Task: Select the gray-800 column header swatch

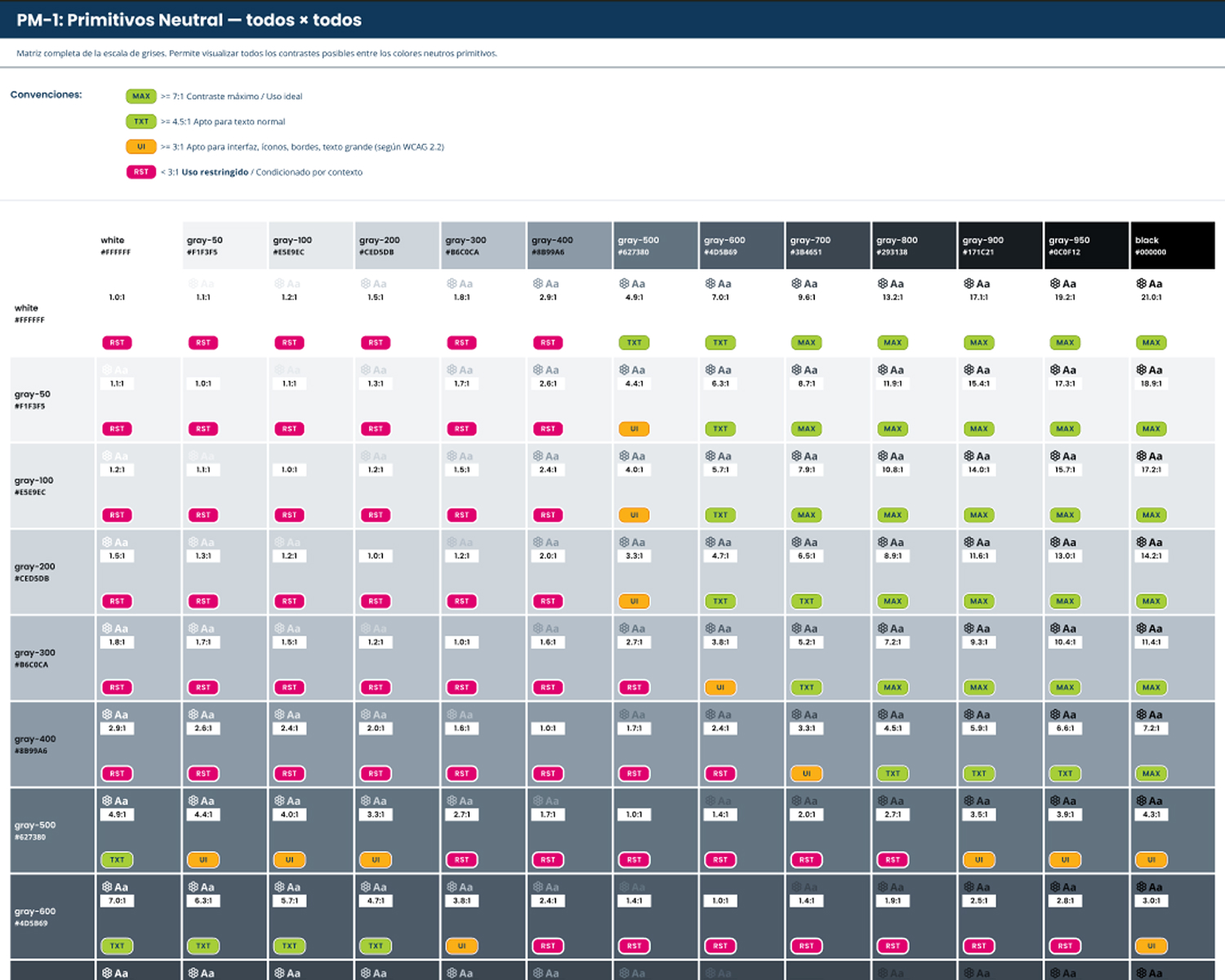Action: click(x=915, y=245)
